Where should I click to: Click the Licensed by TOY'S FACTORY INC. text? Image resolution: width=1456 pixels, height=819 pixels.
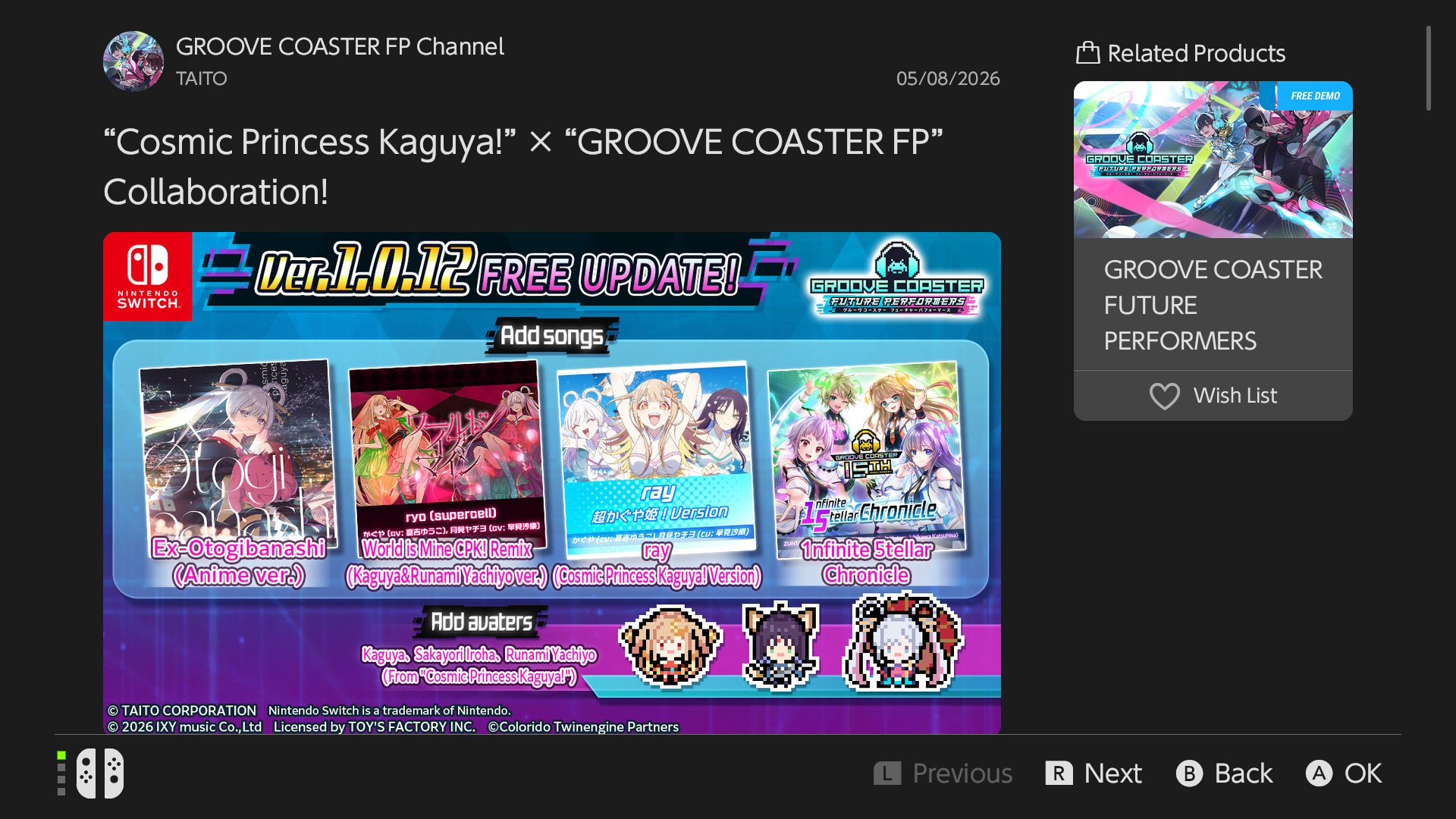click(375, 726)
